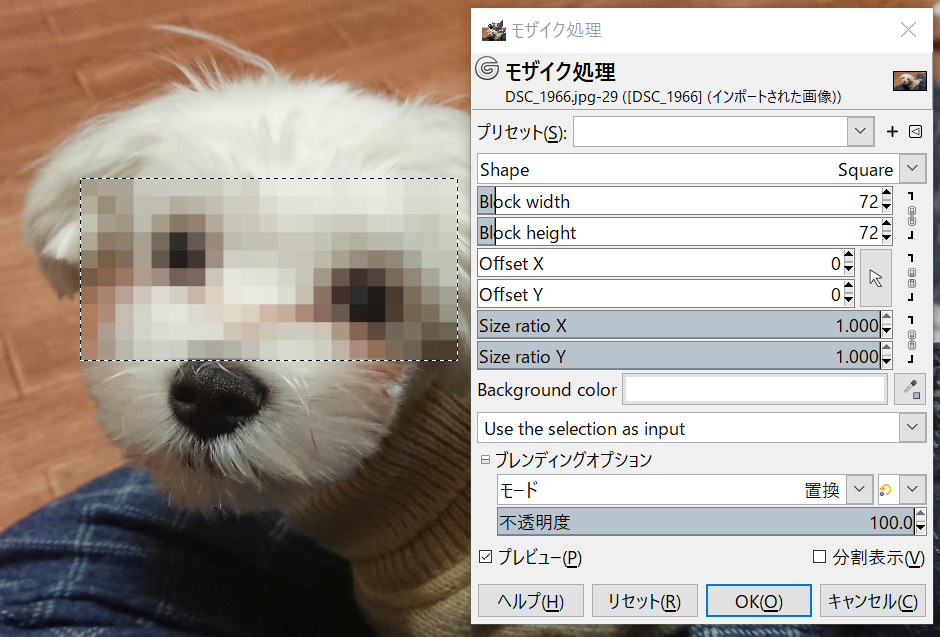Pick offset coordinates from the image with pointer button
Viewport: 940px width, 637px height.
[x=876, y=279]
